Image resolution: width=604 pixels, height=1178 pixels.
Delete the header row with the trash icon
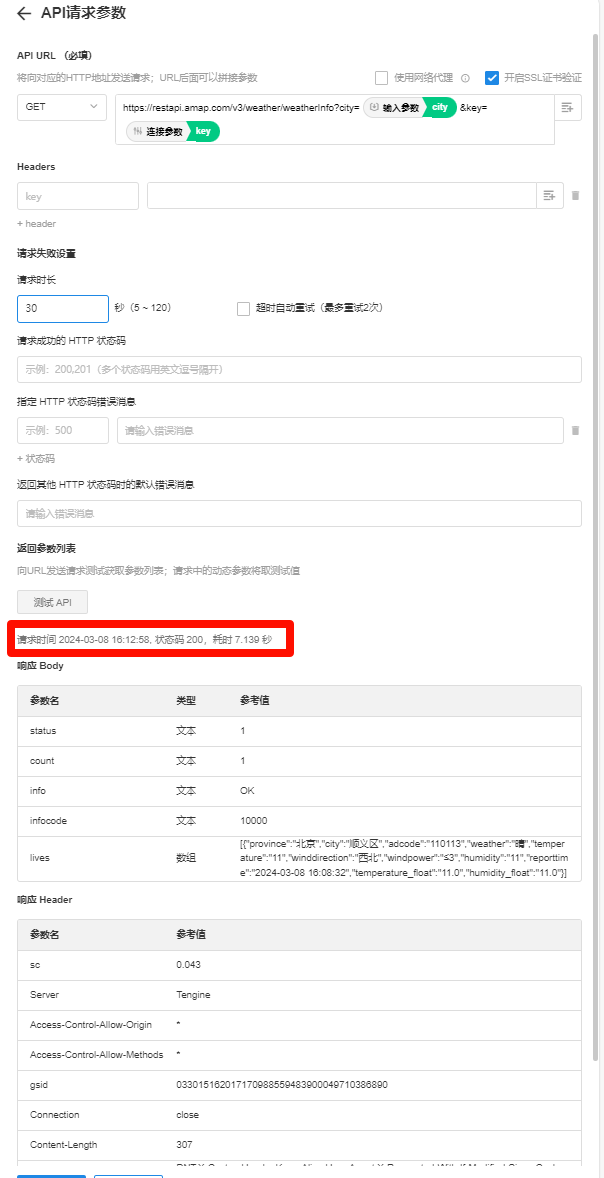[x=575, y=195]
